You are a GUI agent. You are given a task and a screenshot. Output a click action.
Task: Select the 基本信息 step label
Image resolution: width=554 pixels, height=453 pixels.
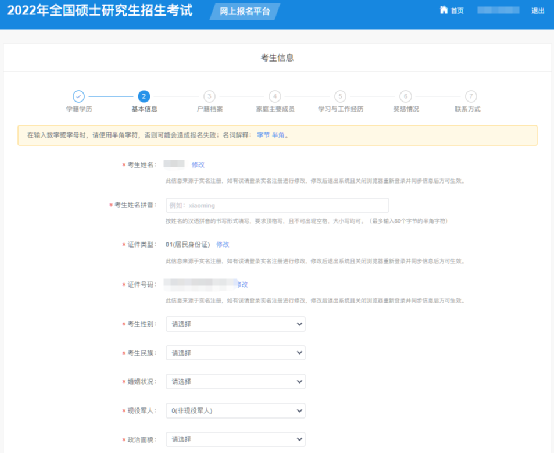coord(144,109)
